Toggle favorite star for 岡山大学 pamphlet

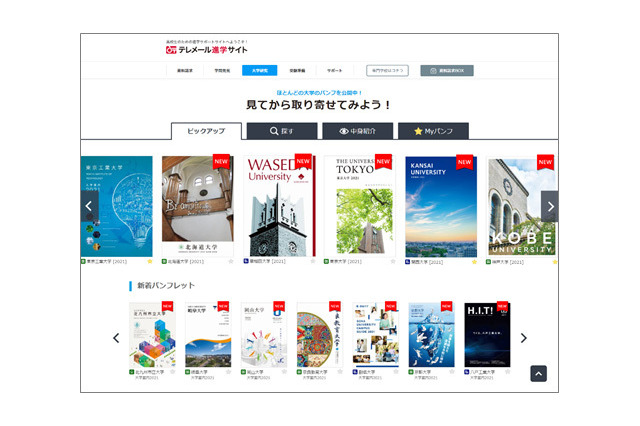(x=284, y=372)
